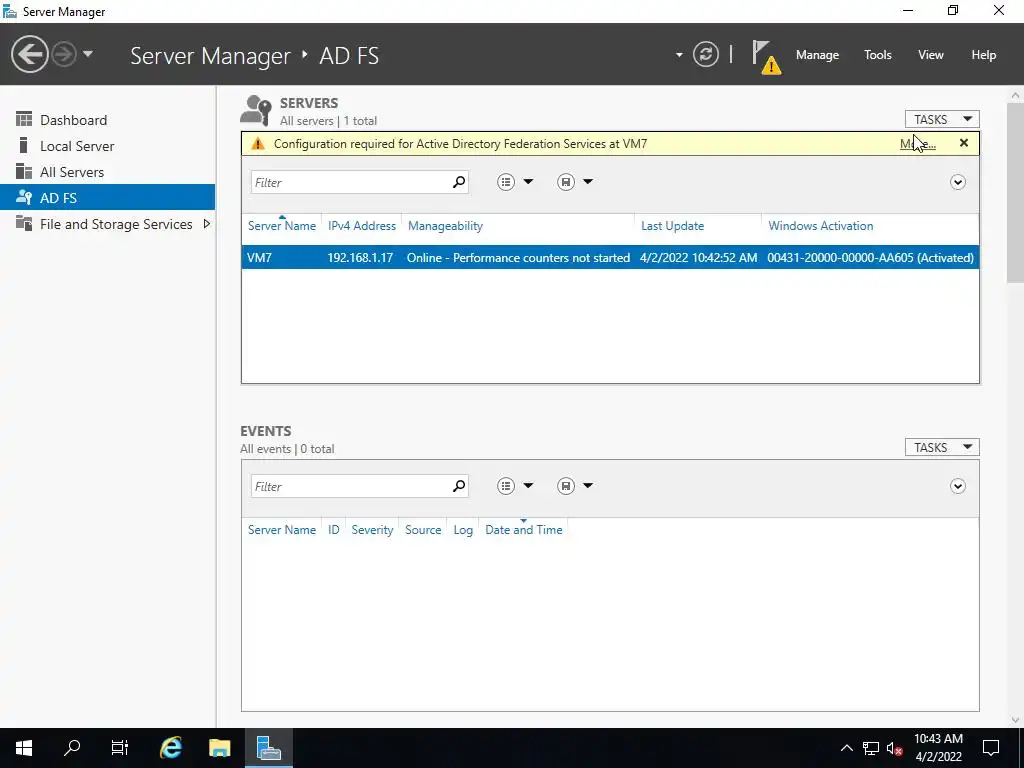The height and width of the screenshot is (768, 1024).
Task: Click Servers saved queries disk icon
Action: pyautogui.click(x=566, y=182)
